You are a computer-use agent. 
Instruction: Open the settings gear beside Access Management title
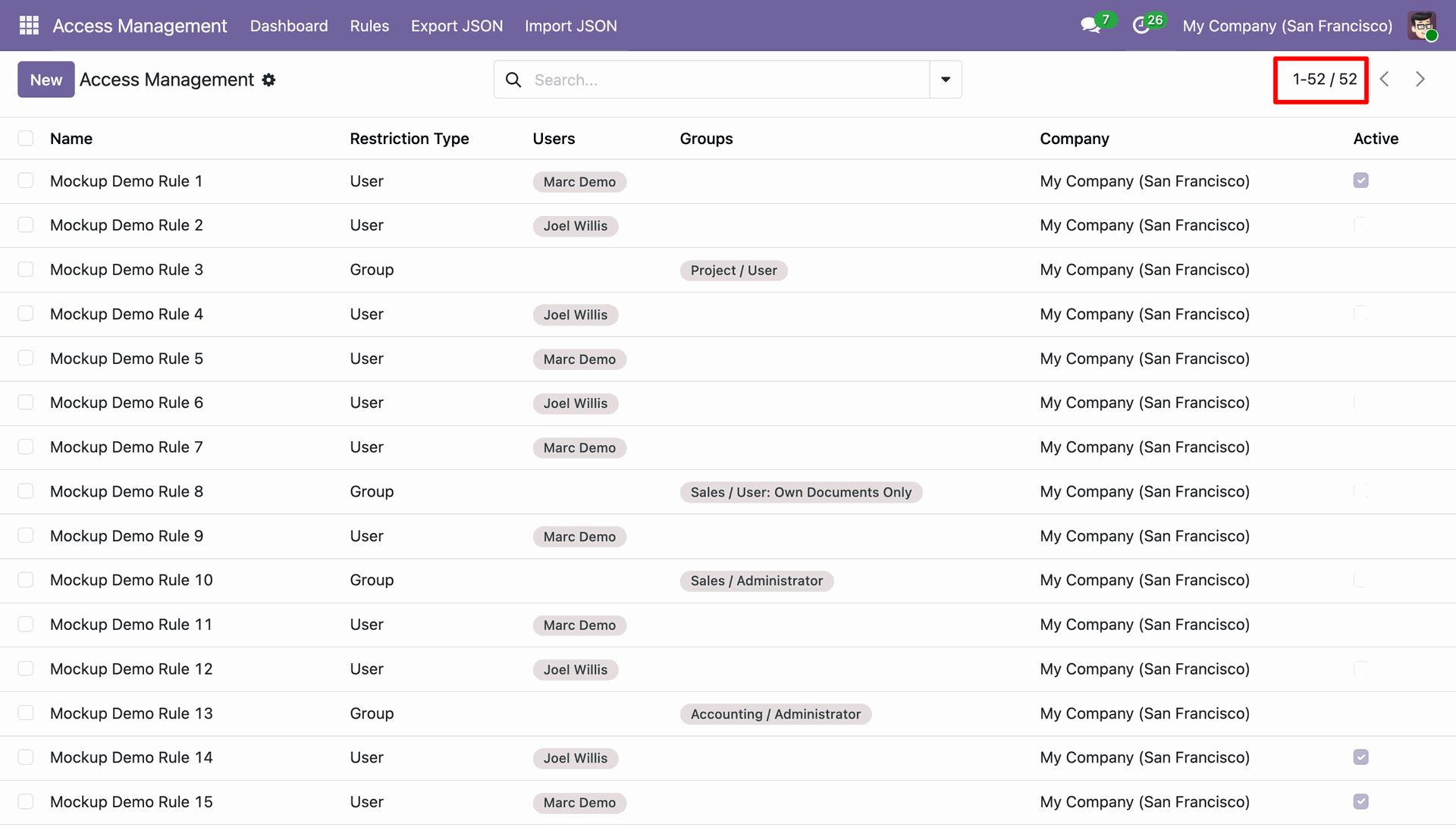[268, 80]
